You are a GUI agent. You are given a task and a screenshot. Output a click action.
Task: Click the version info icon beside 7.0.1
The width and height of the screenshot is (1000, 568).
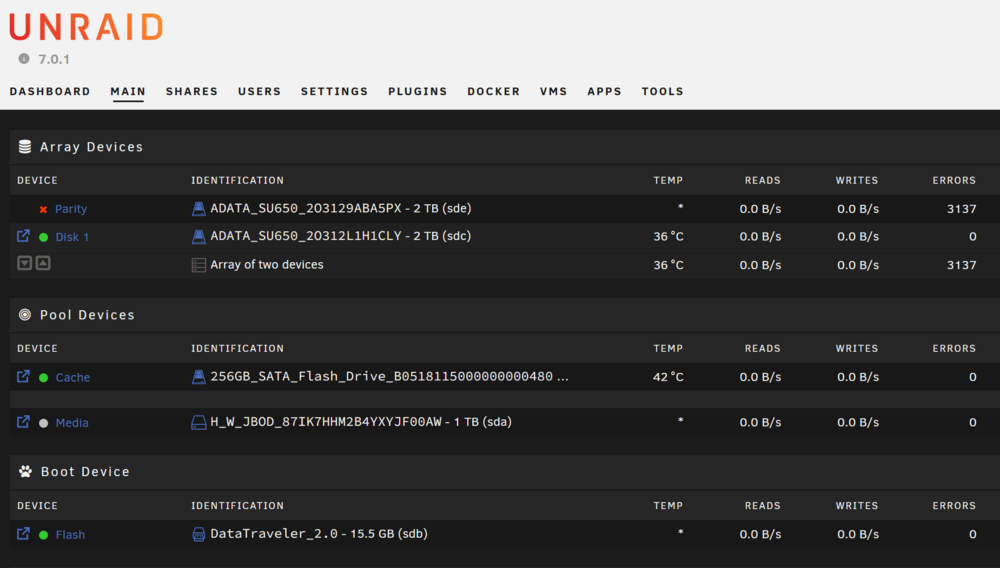click(24, 59)
